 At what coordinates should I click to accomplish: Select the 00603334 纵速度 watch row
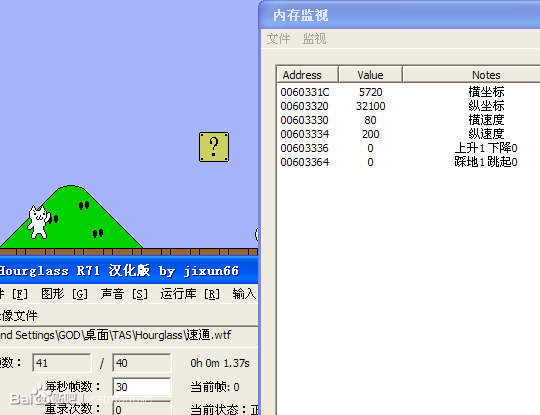408,134
